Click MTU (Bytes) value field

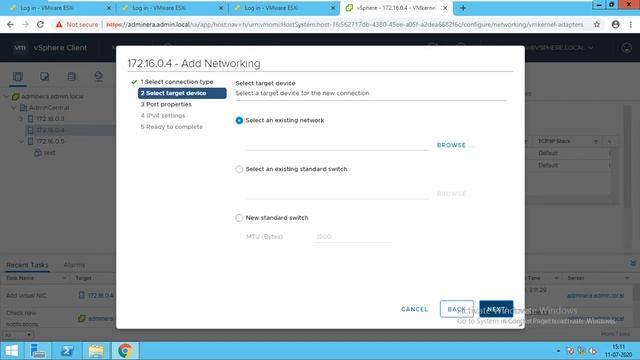click(351, 237)
